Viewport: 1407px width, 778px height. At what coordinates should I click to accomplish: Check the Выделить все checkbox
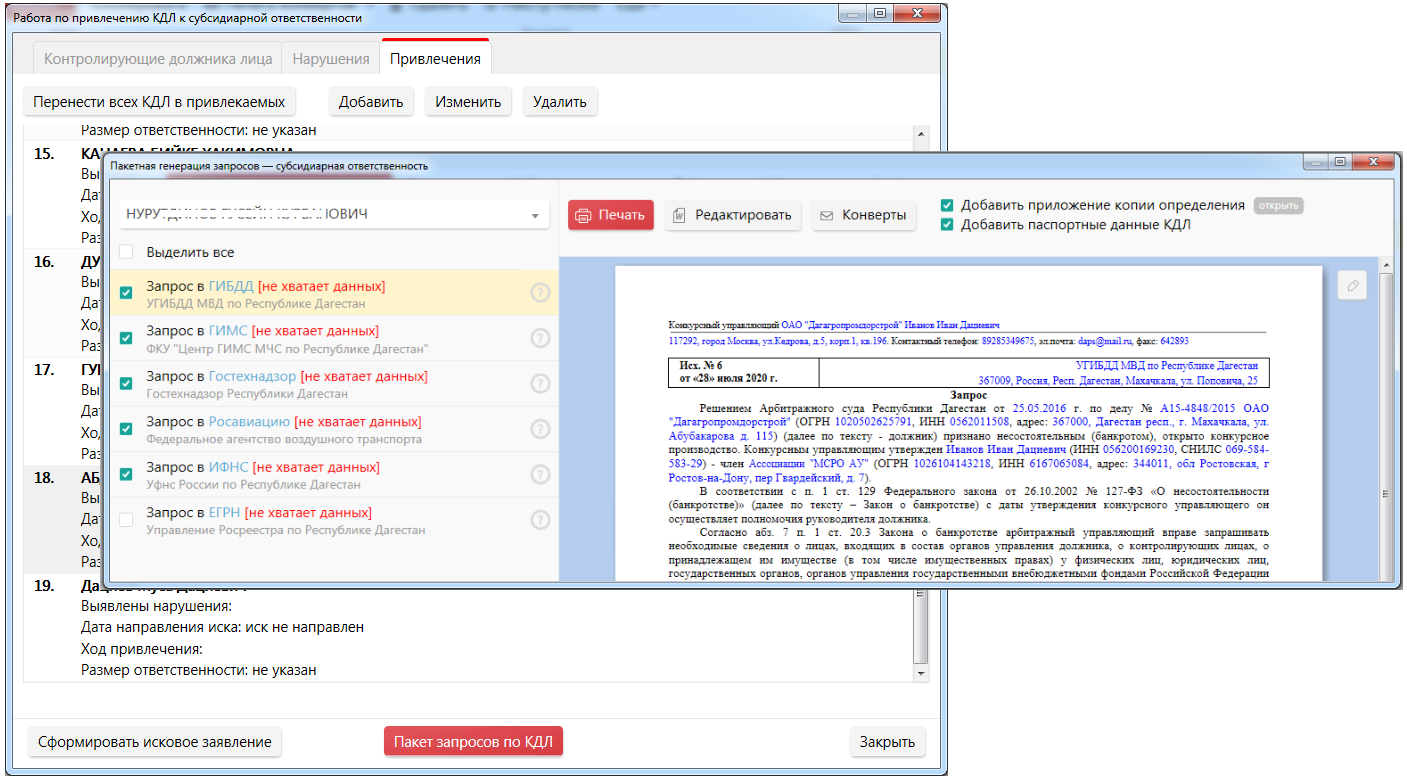point(126,252)
